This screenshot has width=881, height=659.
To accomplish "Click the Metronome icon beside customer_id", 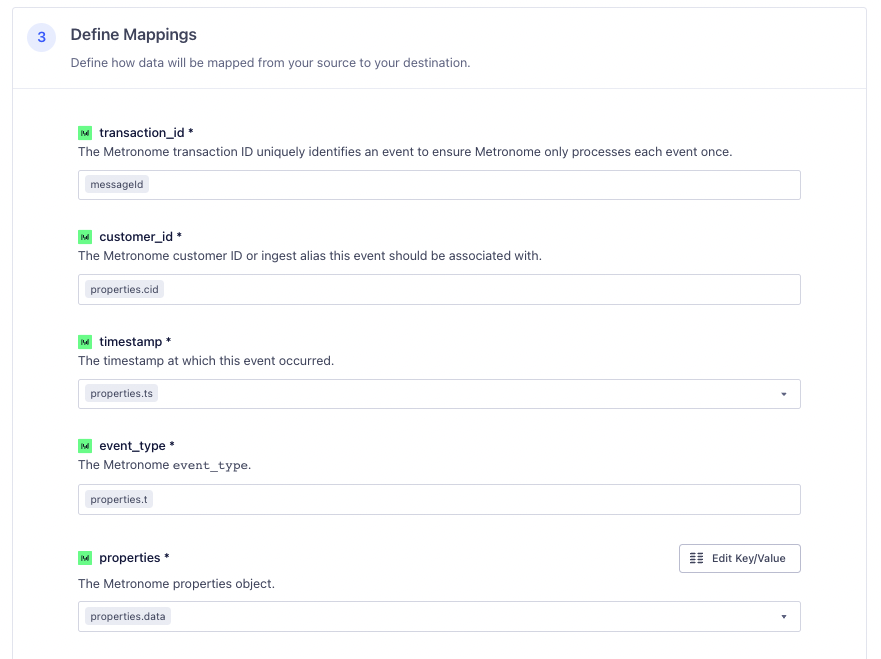I will click(85, 237).
